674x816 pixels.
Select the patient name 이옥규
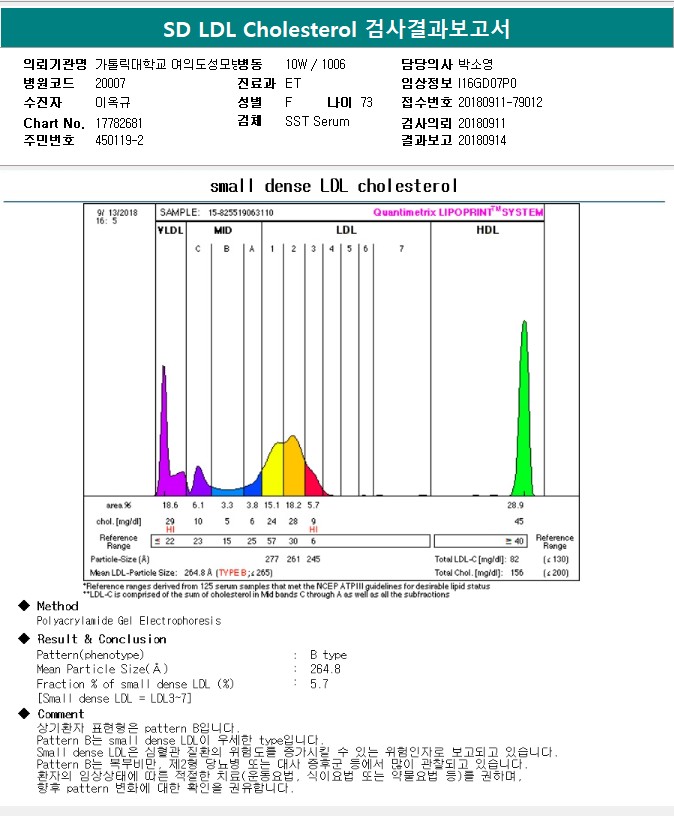tap(112, 103)
